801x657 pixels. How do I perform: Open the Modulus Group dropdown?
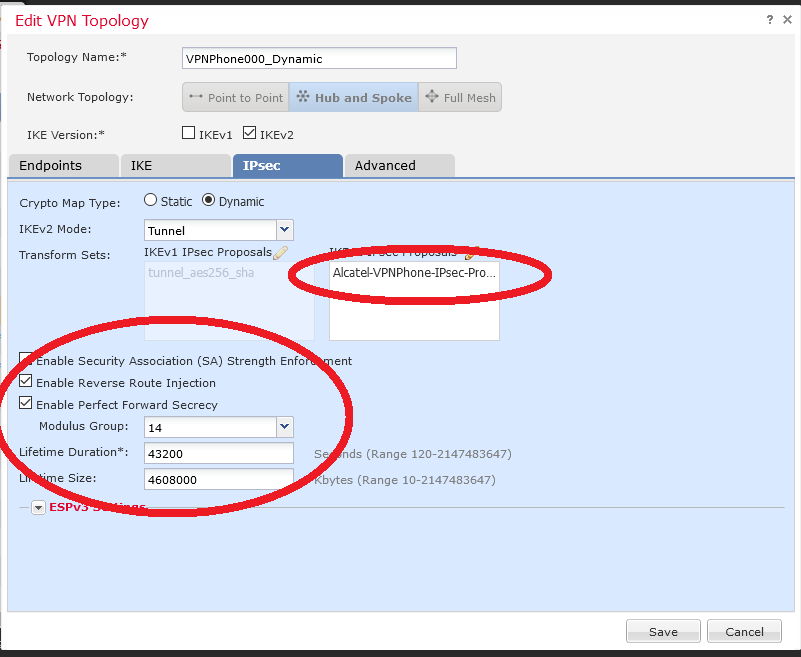(284, 427)
